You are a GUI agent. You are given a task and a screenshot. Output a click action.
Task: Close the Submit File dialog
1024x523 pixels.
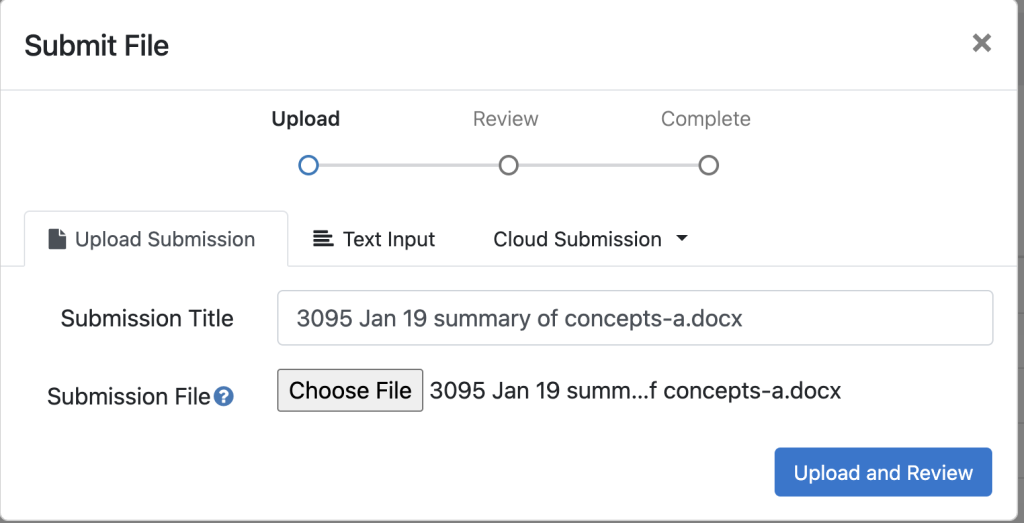(x=982, y=43)
